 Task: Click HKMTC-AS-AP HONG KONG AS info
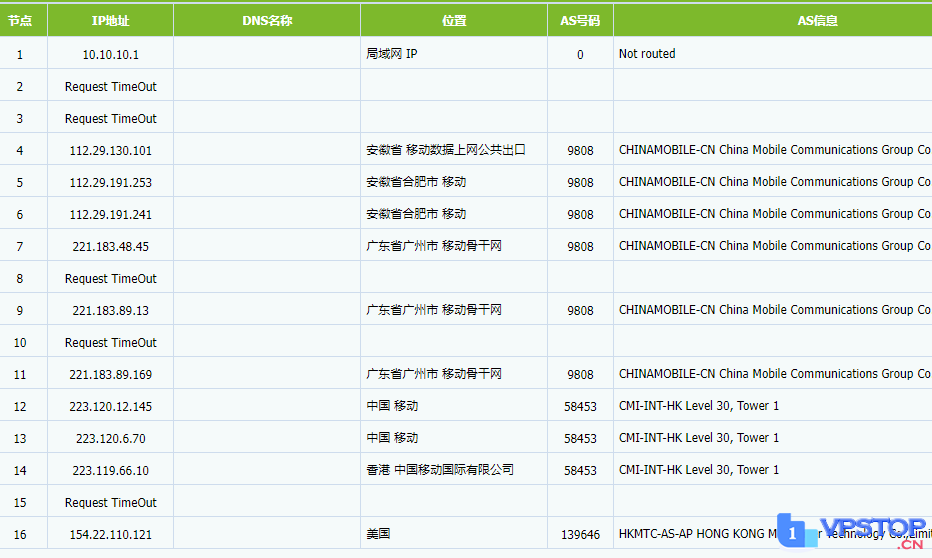[775, 535]
